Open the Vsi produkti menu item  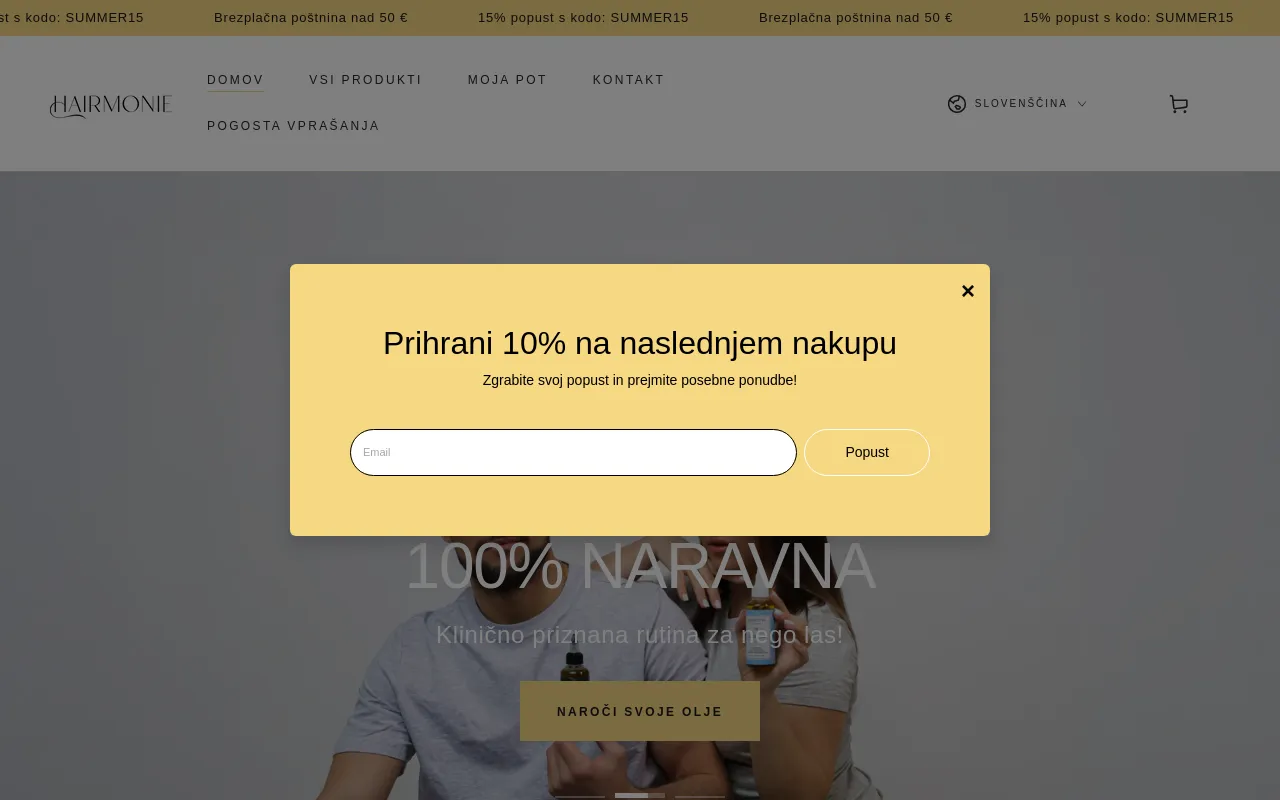366,80
